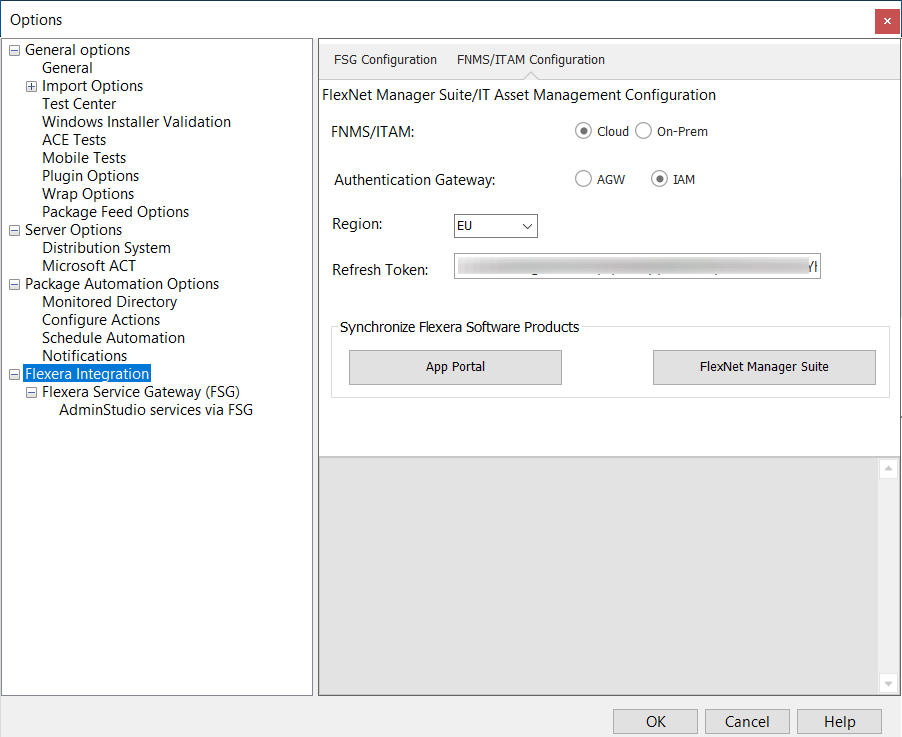This screenshot has height=737, width=902.
Task: Open Help for the Options dialog
Action: pos(839,721)
